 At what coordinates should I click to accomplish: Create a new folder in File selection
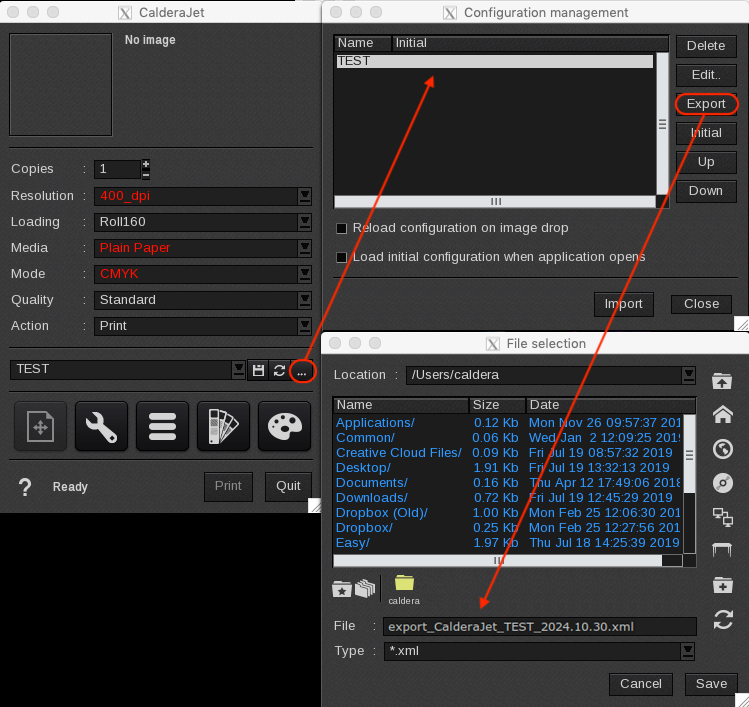722,585
